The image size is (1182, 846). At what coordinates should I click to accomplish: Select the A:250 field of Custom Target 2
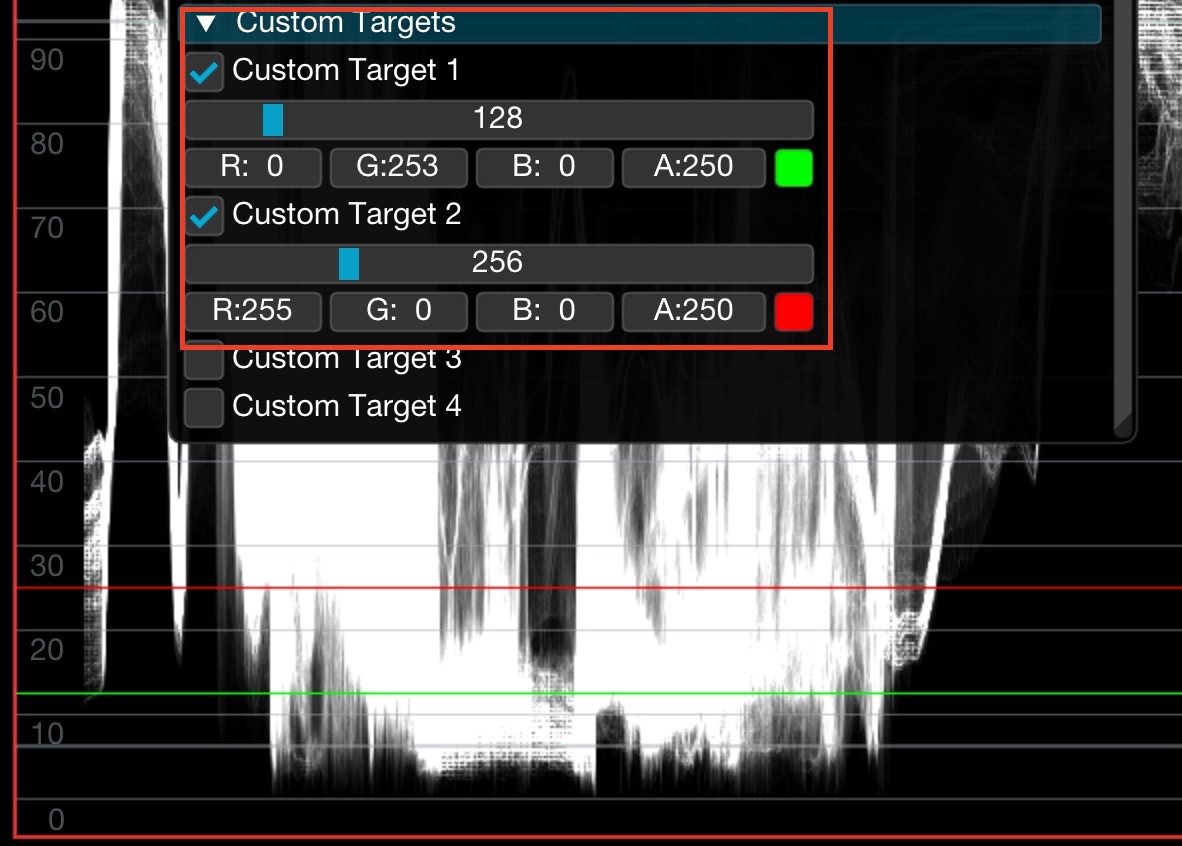click(694, 311)
